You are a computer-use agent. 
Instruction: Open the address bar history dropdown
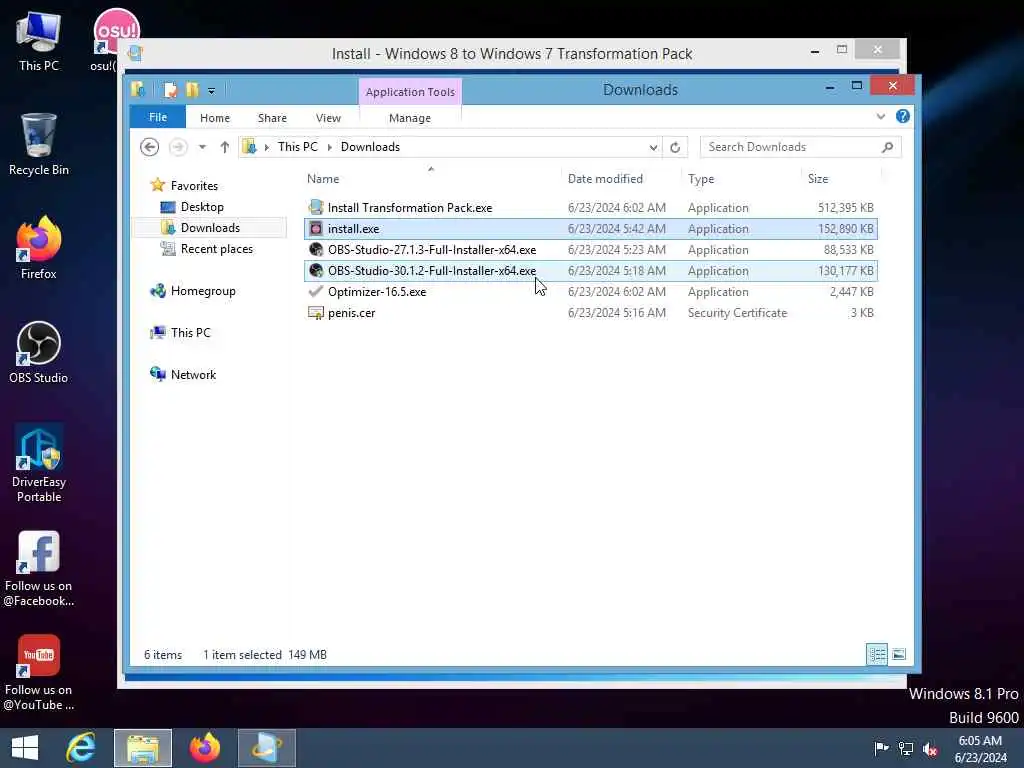653,148
